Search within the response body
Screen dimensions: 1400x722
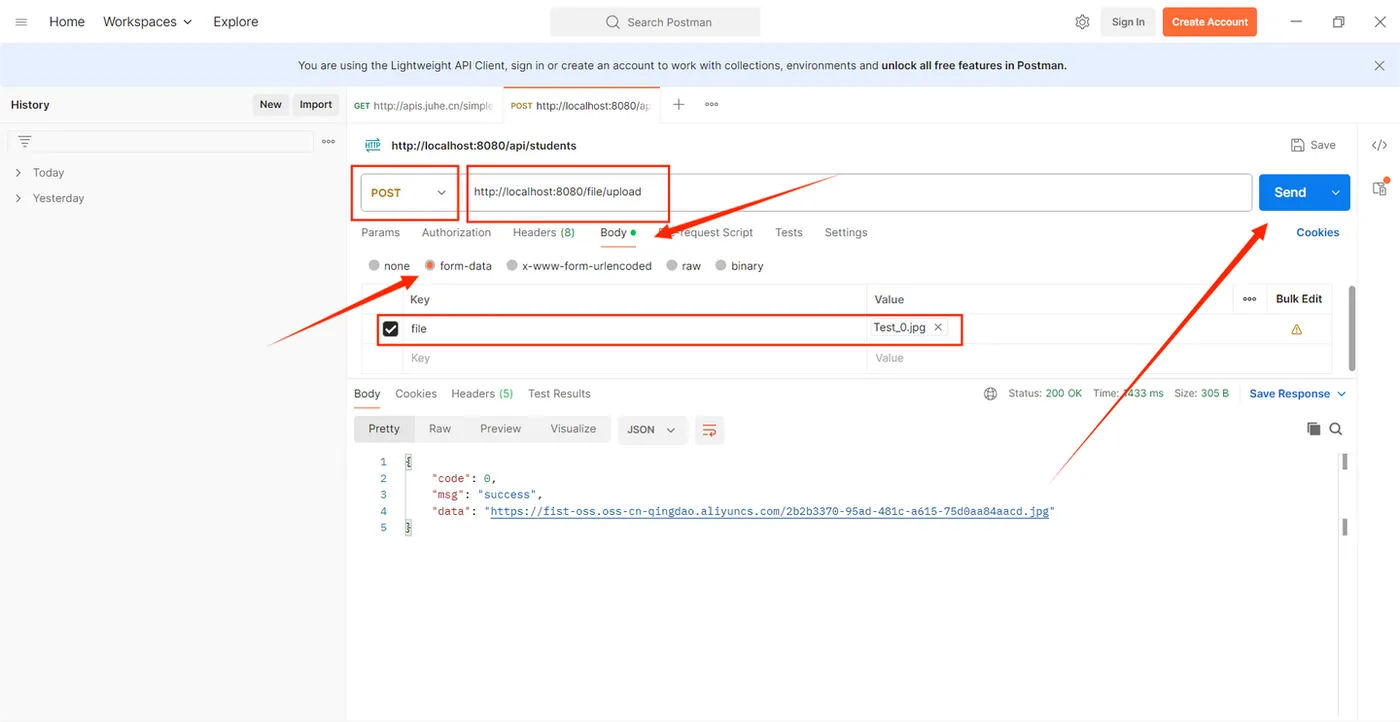1336,429
